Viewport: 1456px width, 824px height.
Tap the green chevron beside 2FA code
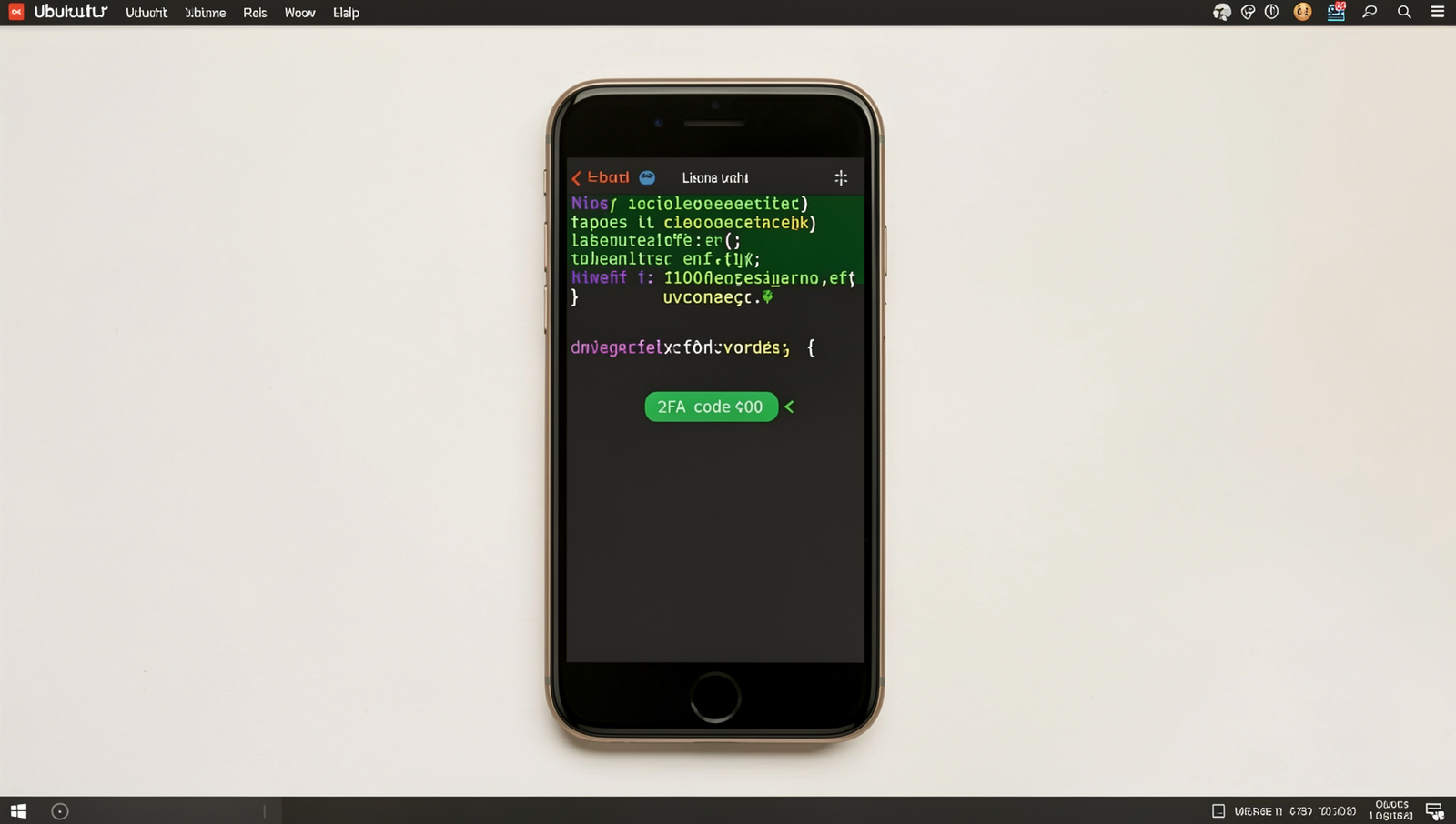click(789, 407)
